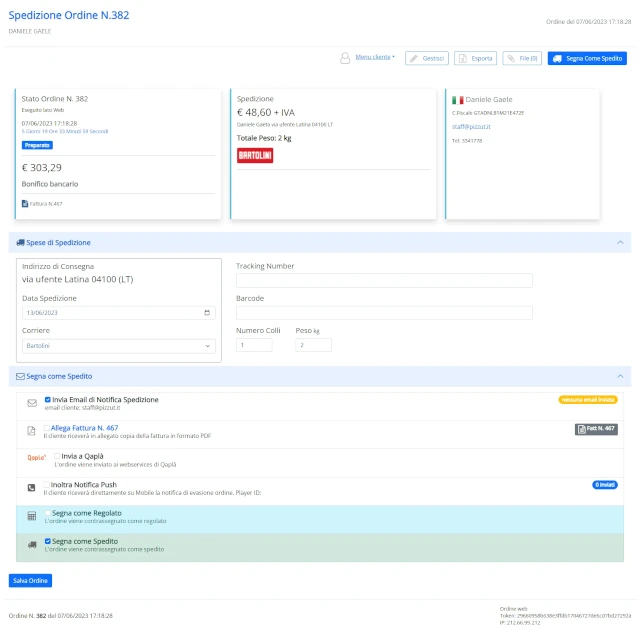640x640 pixels.
Task: Click the staff@pizzut.it email link
Action: point(471,127)
